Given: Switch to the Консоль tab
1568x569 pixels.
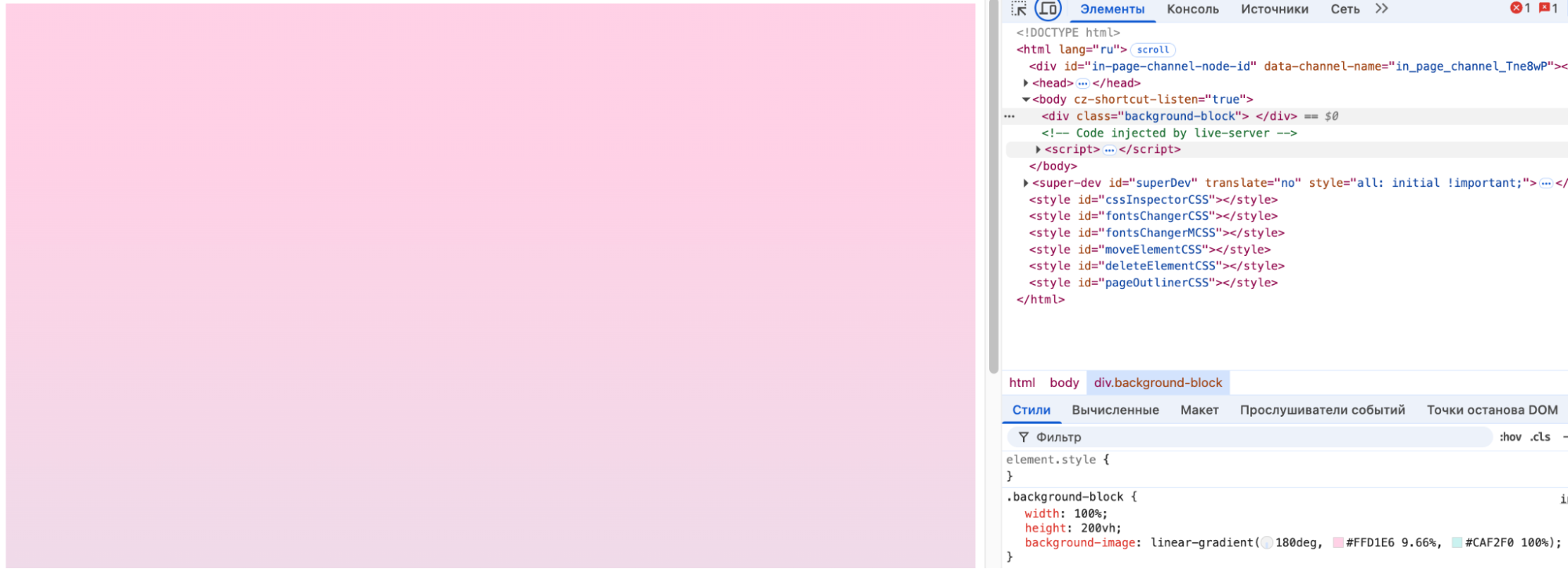Looking at the screenshot, I should [x=1192, y=9].
